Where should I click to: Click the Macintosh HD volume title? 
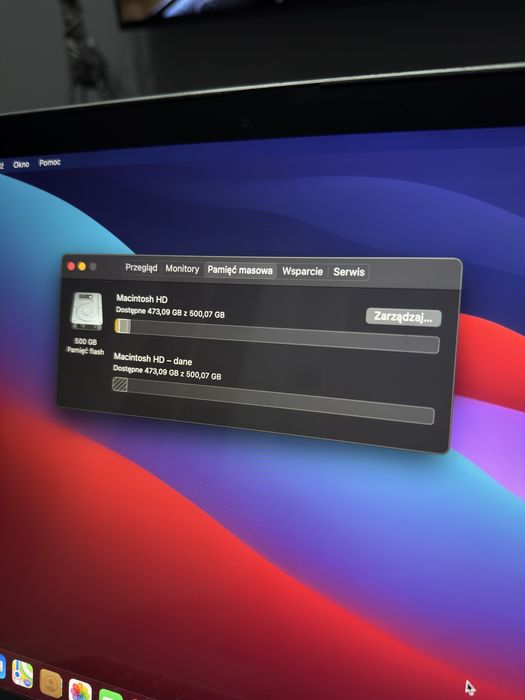pyautogui.click(x=142, y=299)
